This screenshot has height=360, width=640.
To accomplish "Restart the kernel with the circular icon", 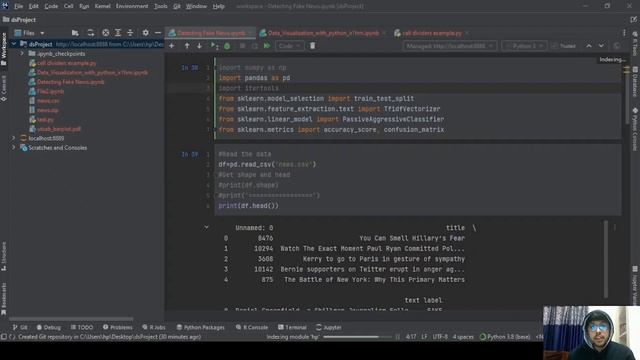I will [255, 46].
